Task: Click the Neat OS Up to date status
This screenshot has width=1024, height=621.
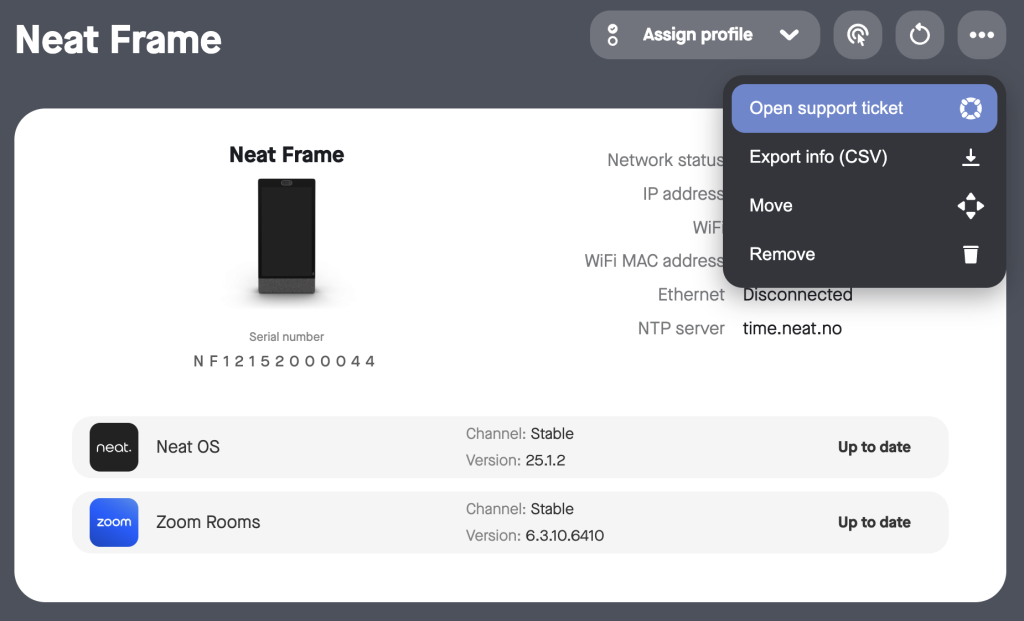Action: [x=874, y=447]
